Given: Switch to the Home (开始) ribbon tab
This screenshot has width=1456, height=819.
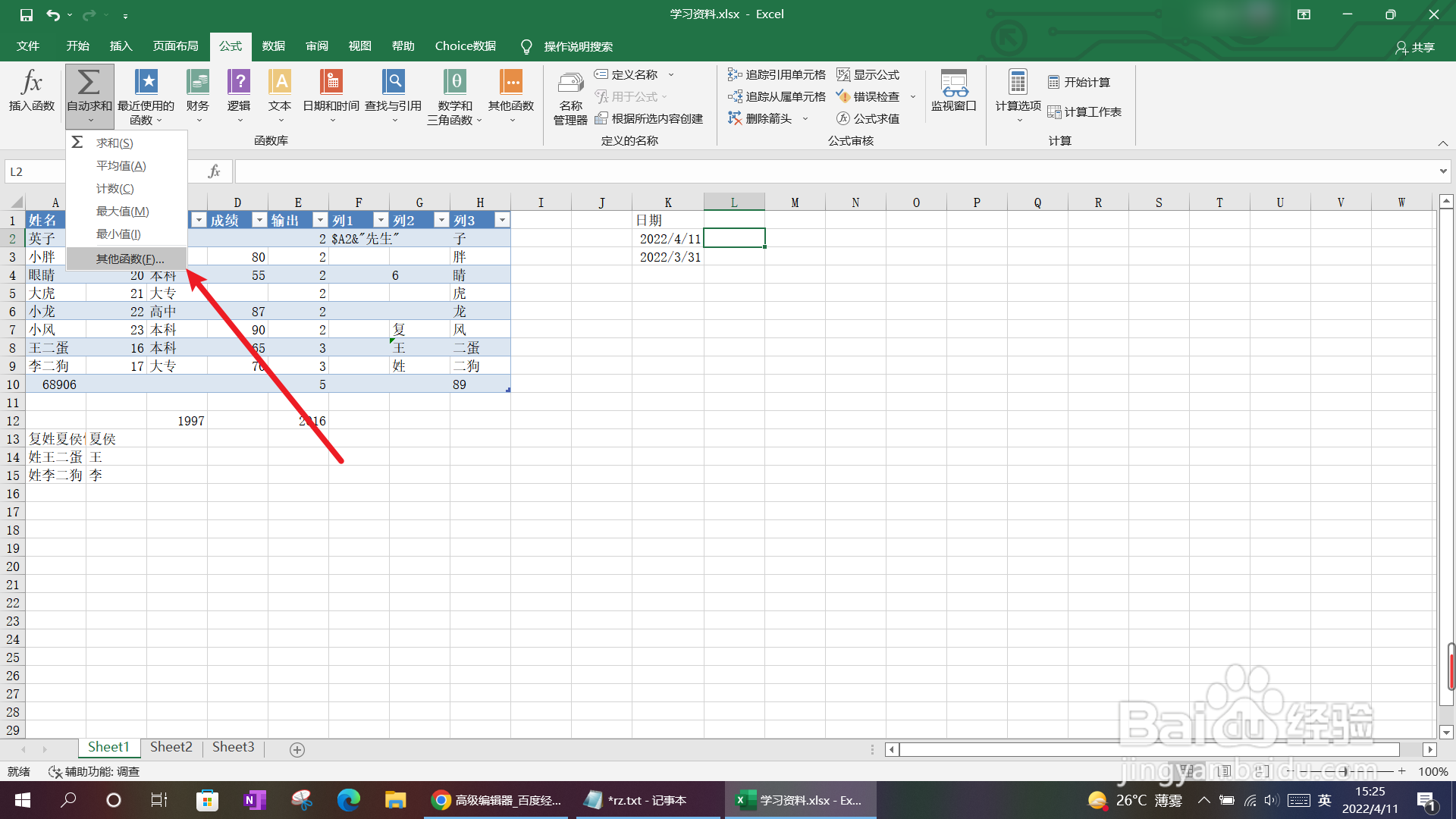Looking at the screenshot, I should (x=77, y=46).
